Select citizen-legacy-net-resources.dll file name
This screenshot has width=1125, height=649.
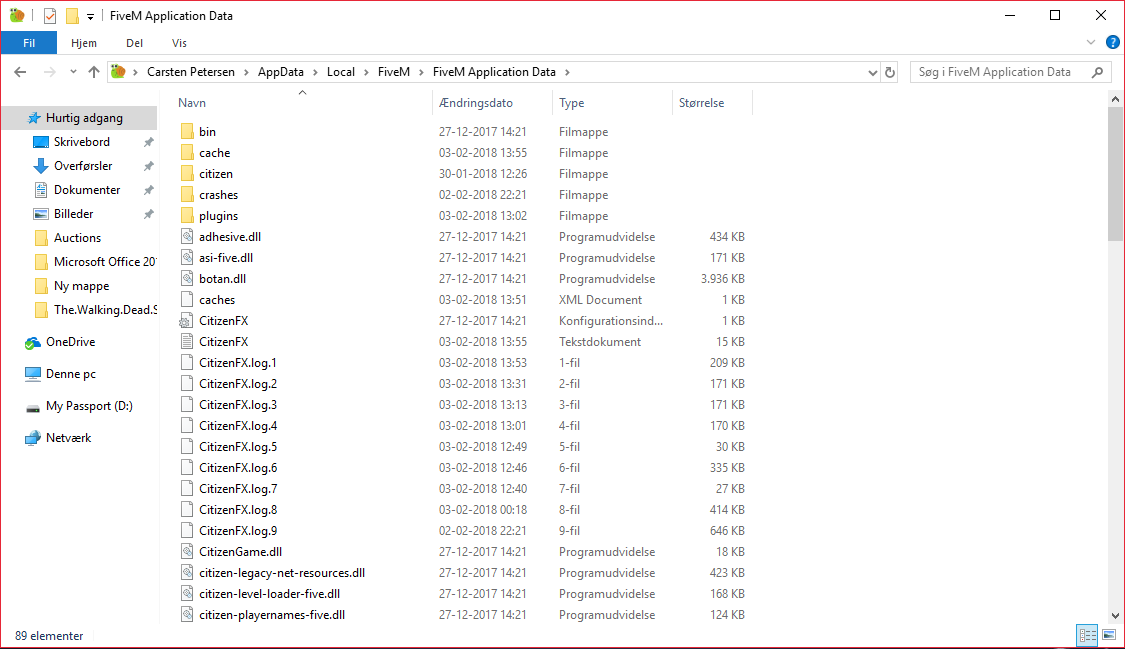click(x=282, y=572)
